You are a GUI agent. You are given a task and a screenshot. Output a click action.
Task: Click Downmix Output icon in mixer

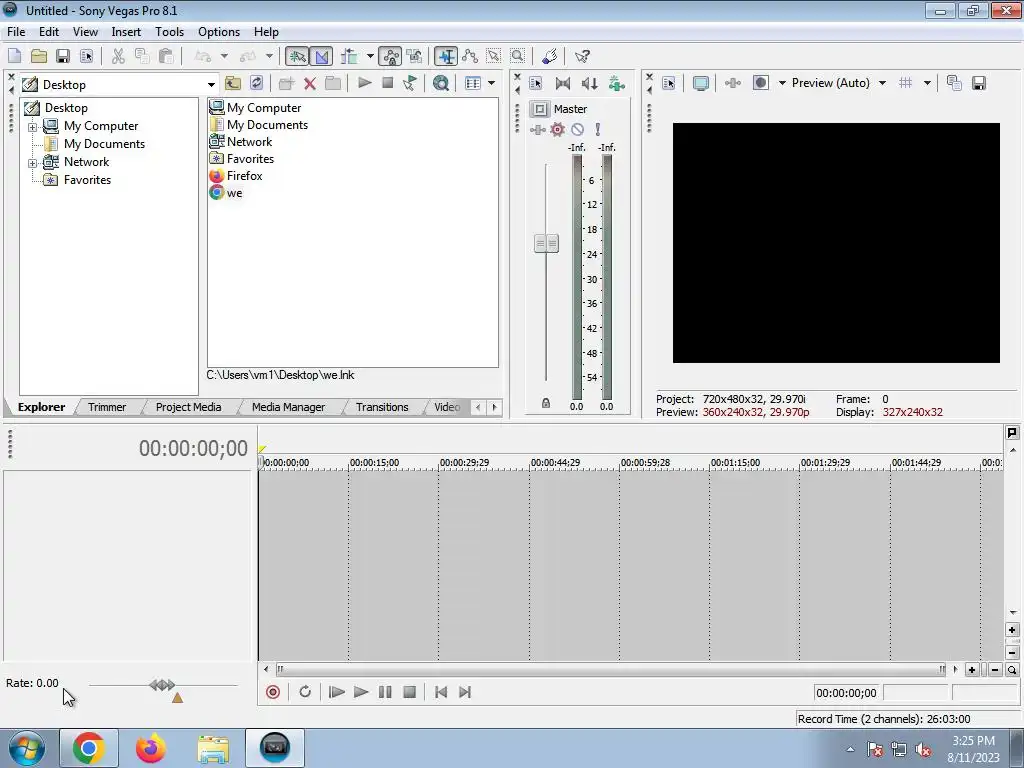tap(562, 83)
